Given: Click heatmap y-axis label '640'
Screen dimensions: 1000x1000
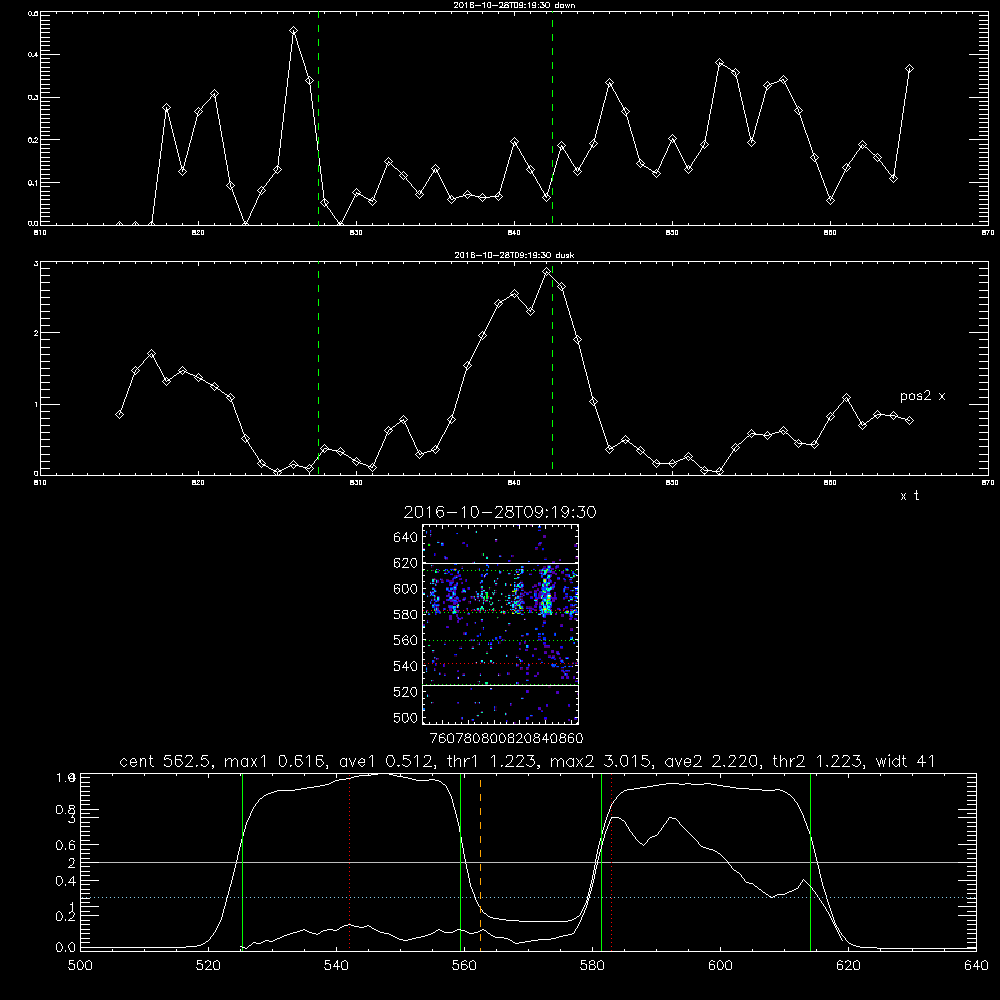Looking at the screenshot, I should point(406,538).
